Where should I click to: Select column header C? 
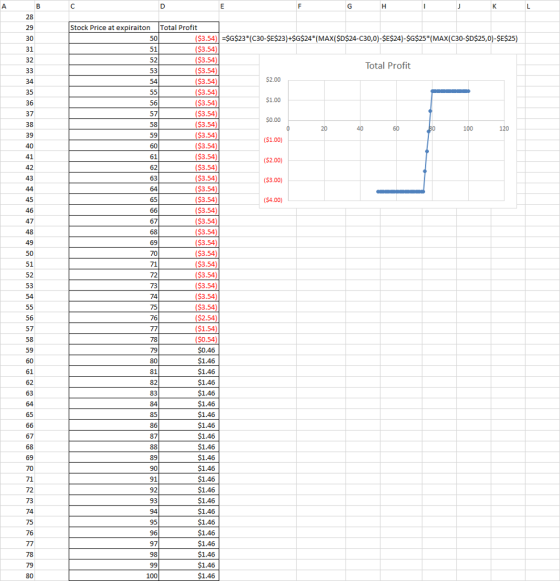point(113,6)
